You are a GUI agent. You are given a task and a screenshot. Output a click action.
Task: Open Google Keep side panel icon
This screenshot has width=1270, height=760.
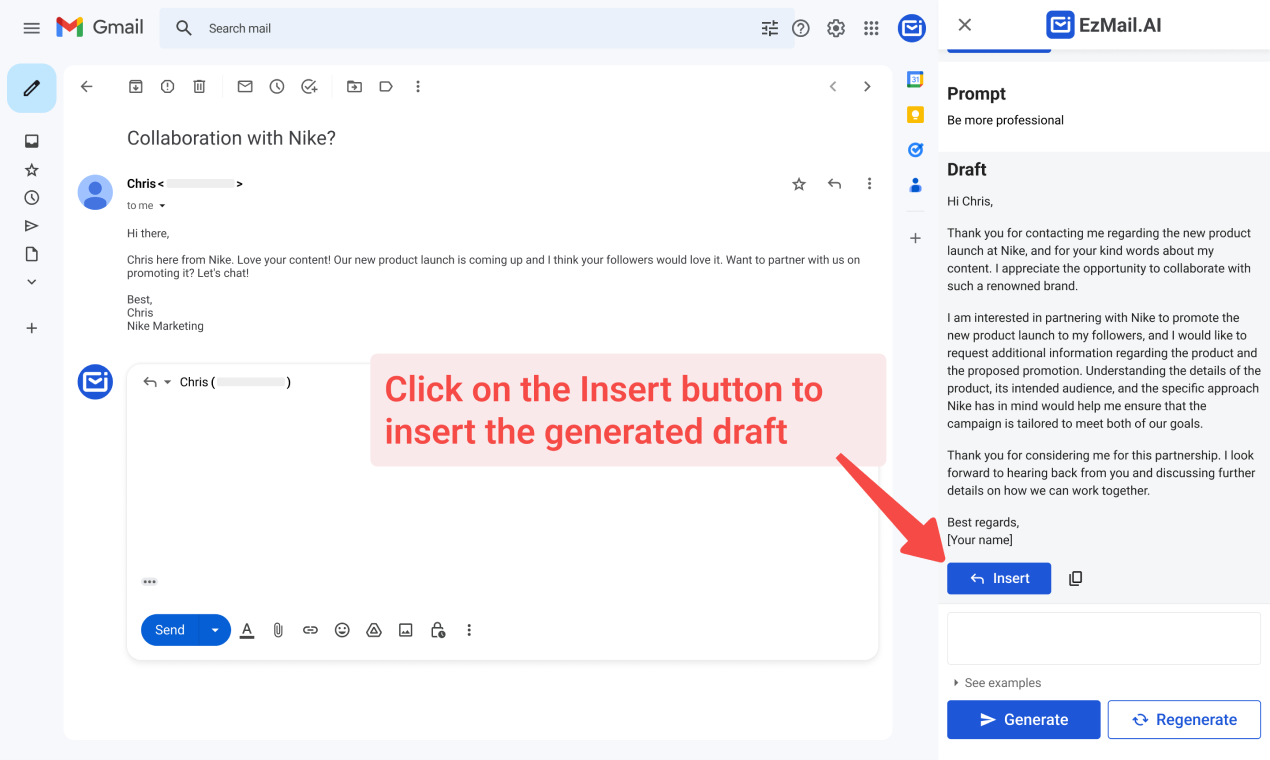click(x=915, y=114)
